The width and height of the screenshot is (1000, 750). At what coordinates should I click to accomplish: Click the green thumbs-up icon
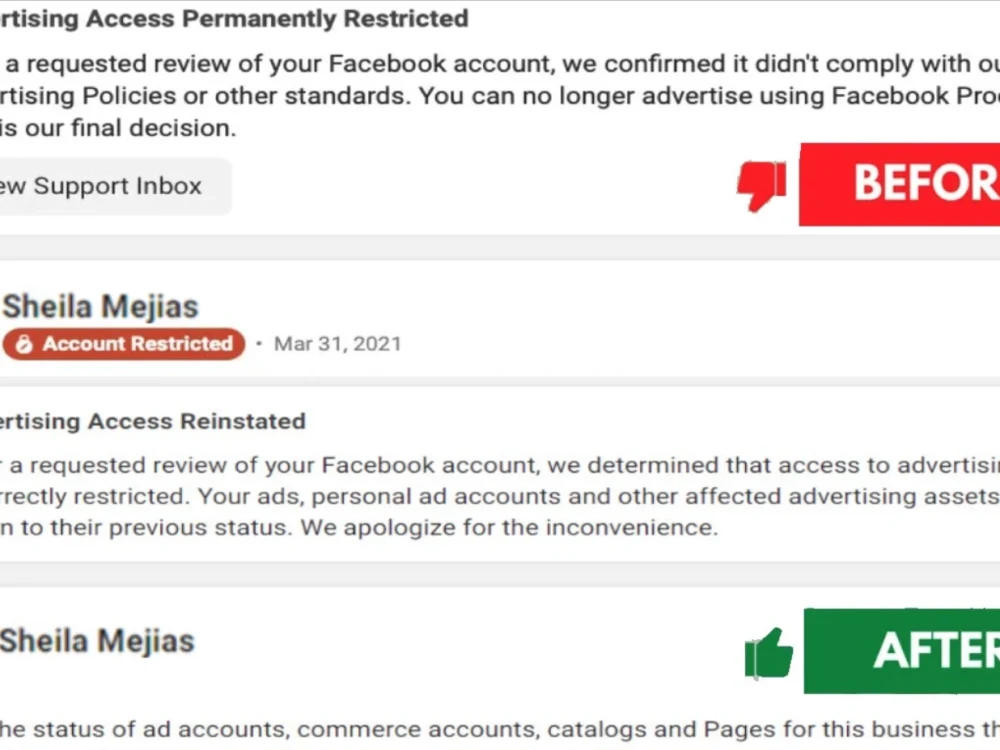[768, 653]
